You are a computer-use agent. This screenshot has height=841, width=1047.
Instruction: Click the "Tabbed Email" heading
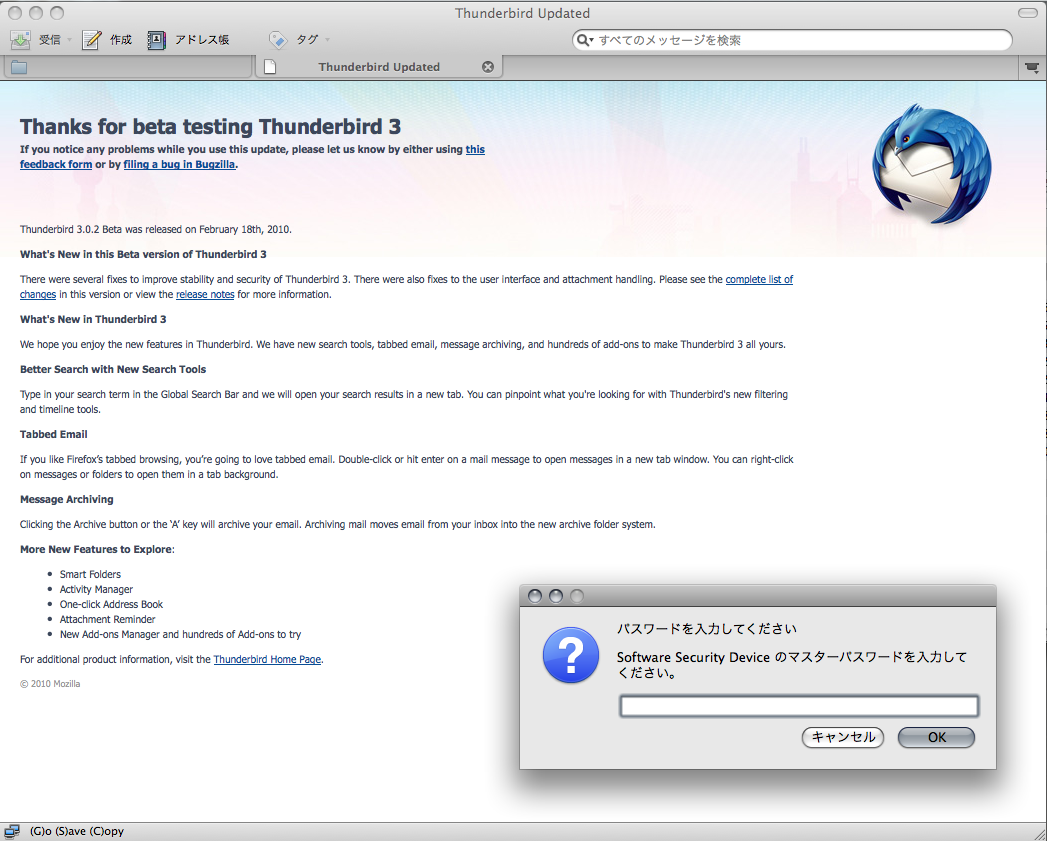tap(53, 434)
